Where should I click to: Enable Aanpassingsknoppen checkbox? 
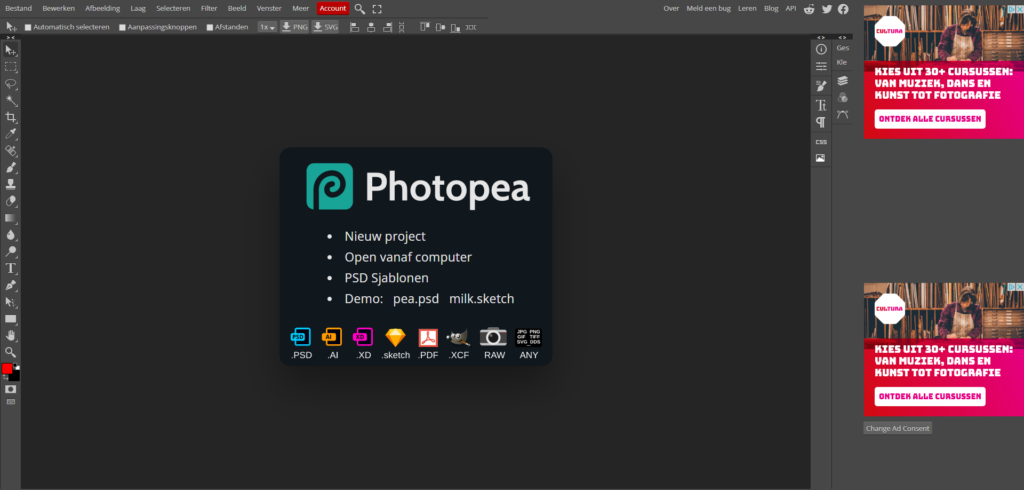coord(122,27)
